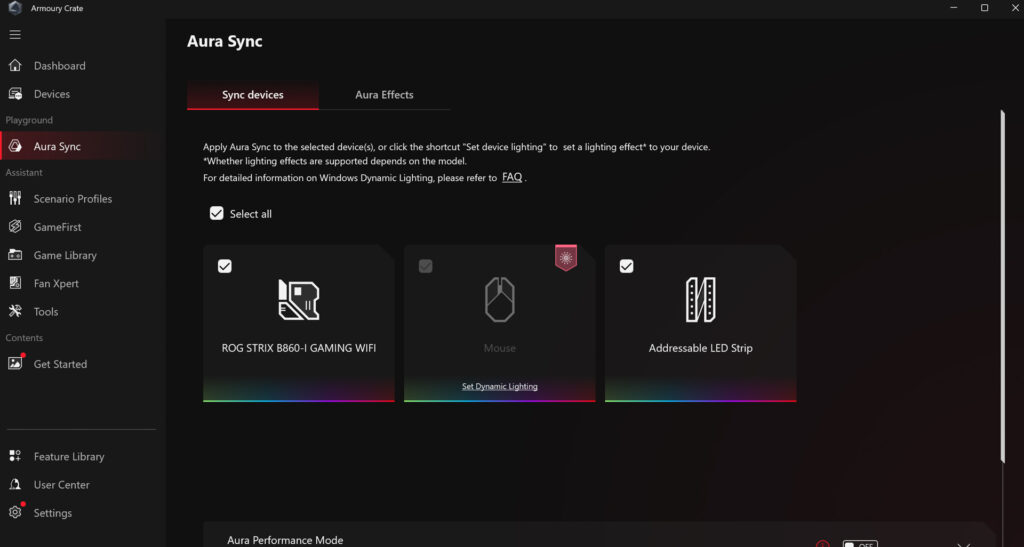Click the 'Whether lighting effects are supported' note
The image size is (1024, 547).
point(335,161)
